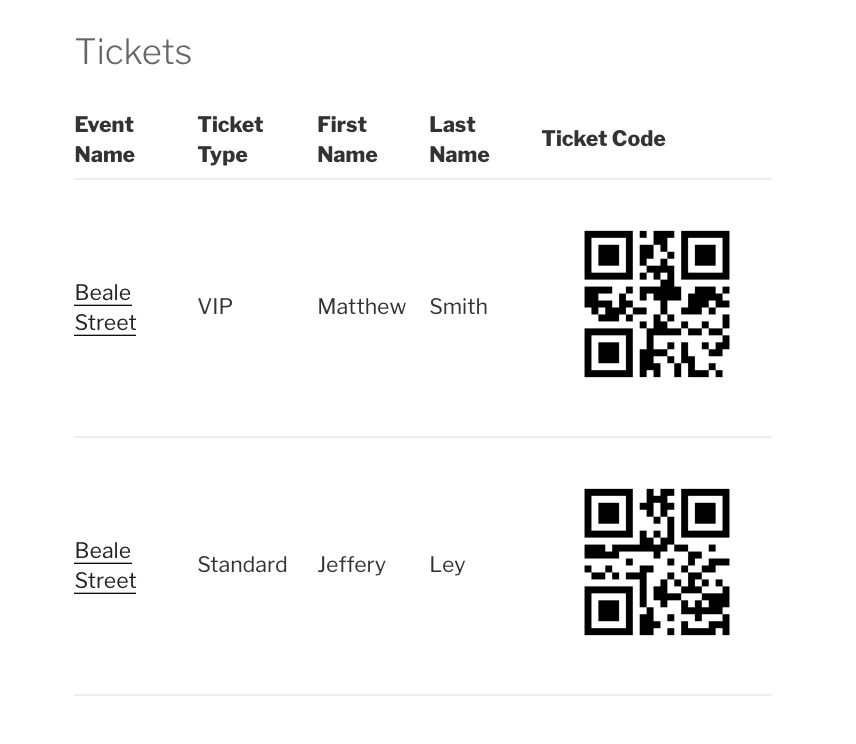Click the first name Jeffery

point(352,566)
